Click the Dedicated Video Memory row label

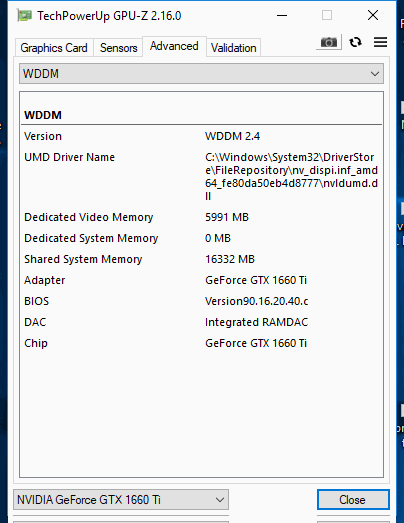[x=89, y=217]
